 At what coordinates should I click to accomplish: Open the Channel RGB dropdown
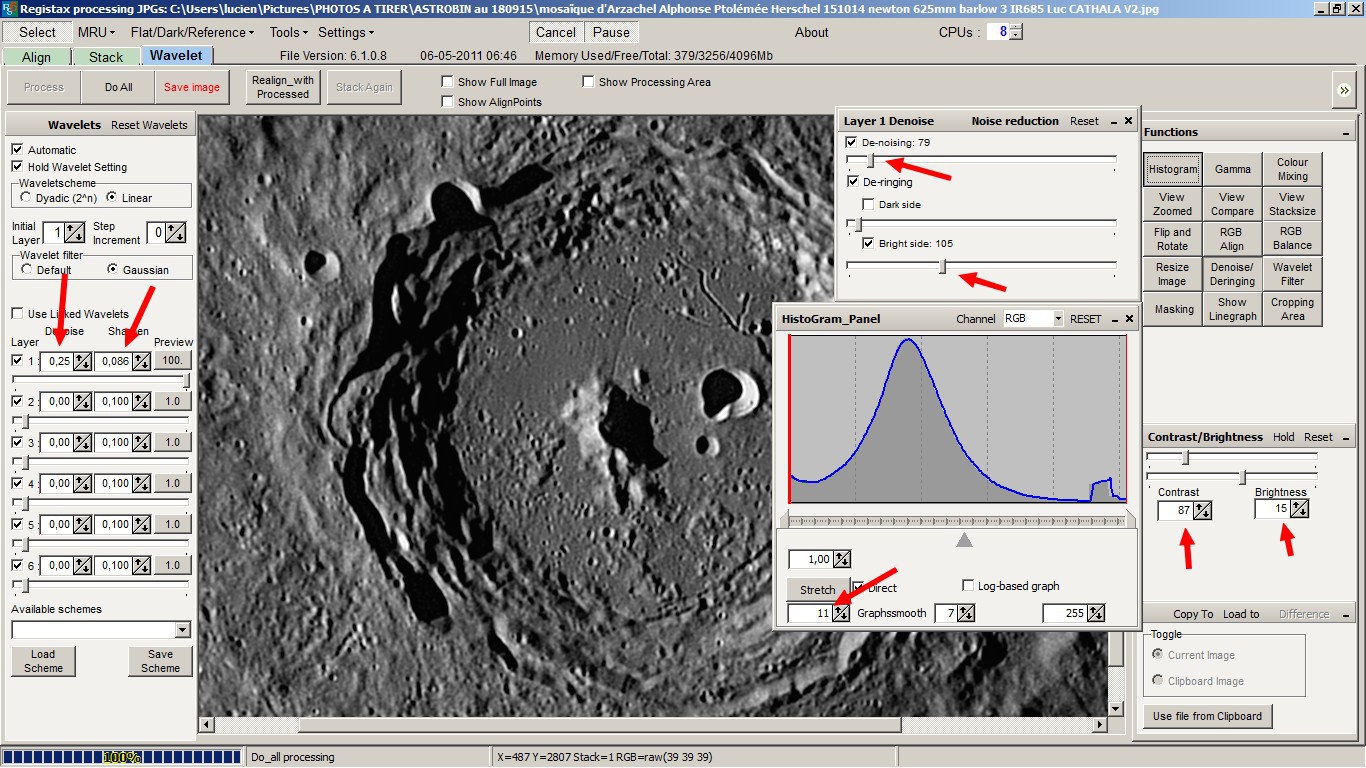point(1058,319)
